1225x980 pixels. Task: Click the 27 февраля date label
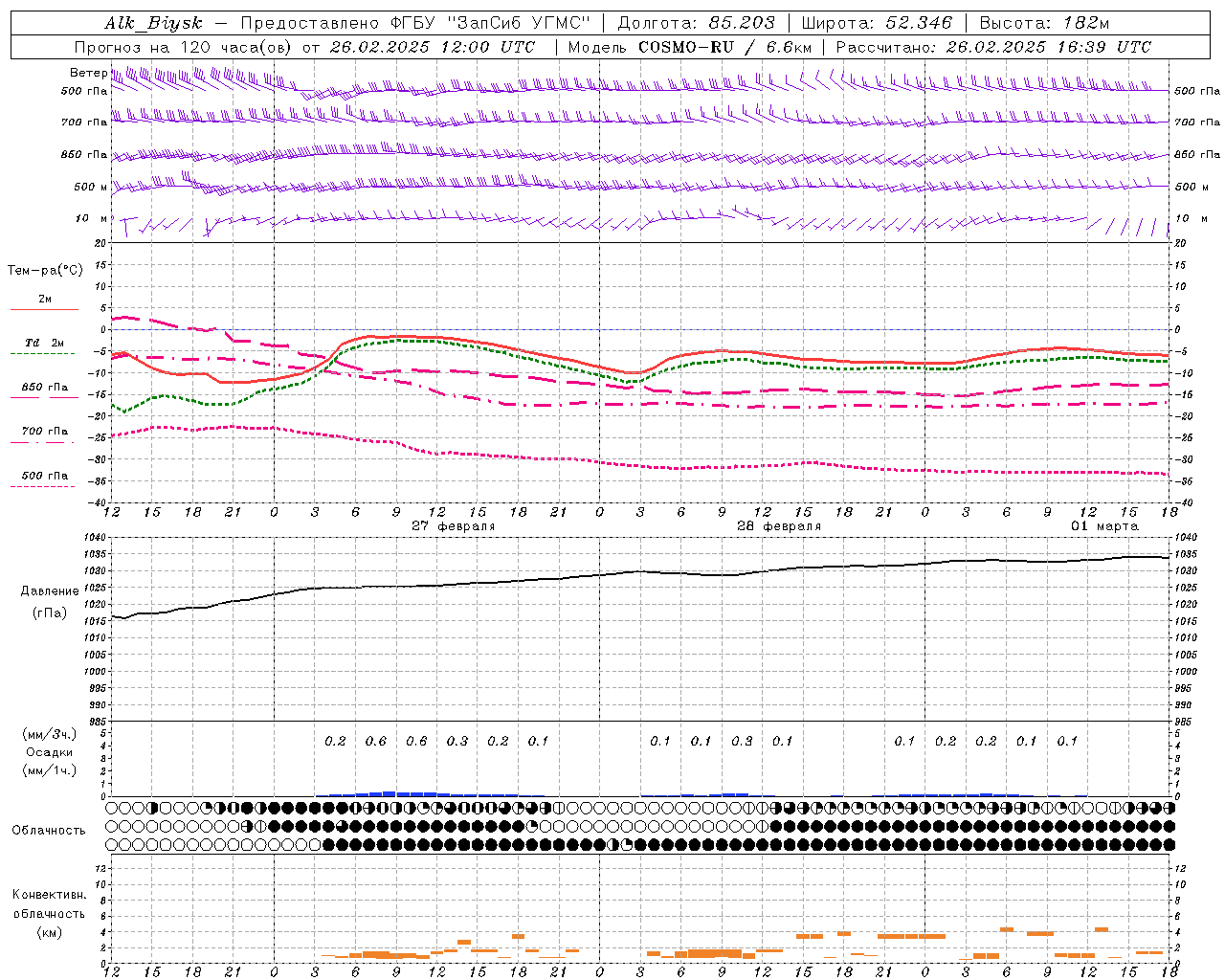(454, 526)
